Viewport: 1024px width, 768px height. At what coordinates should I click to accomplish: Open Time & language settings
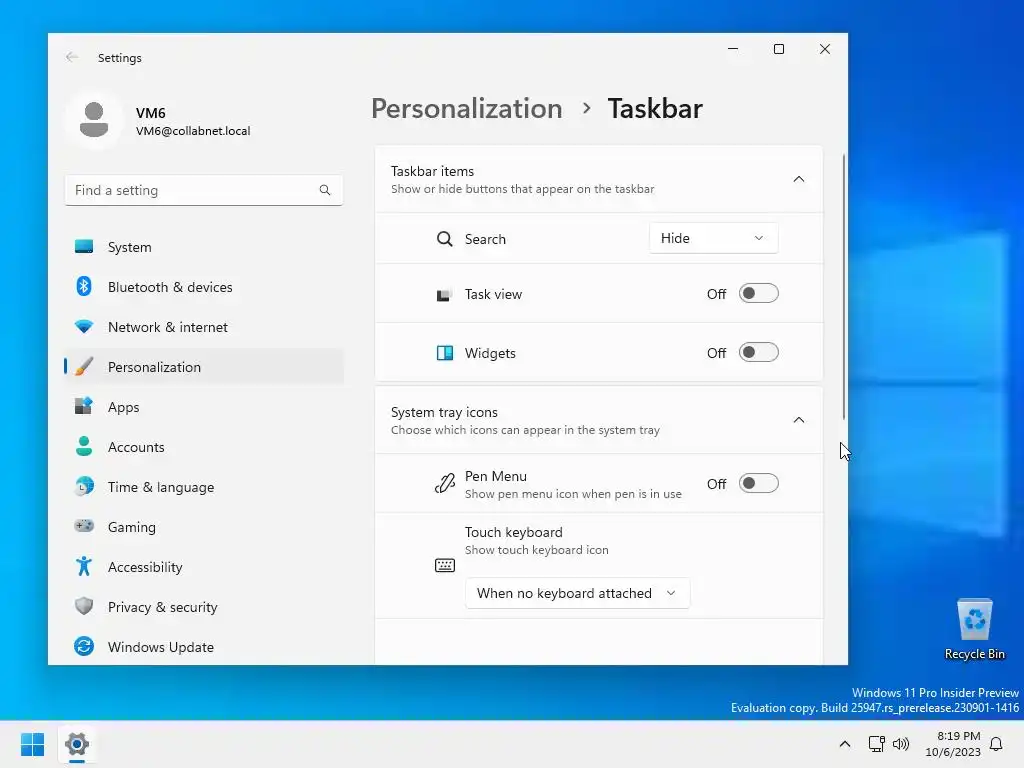coord(204,487)
